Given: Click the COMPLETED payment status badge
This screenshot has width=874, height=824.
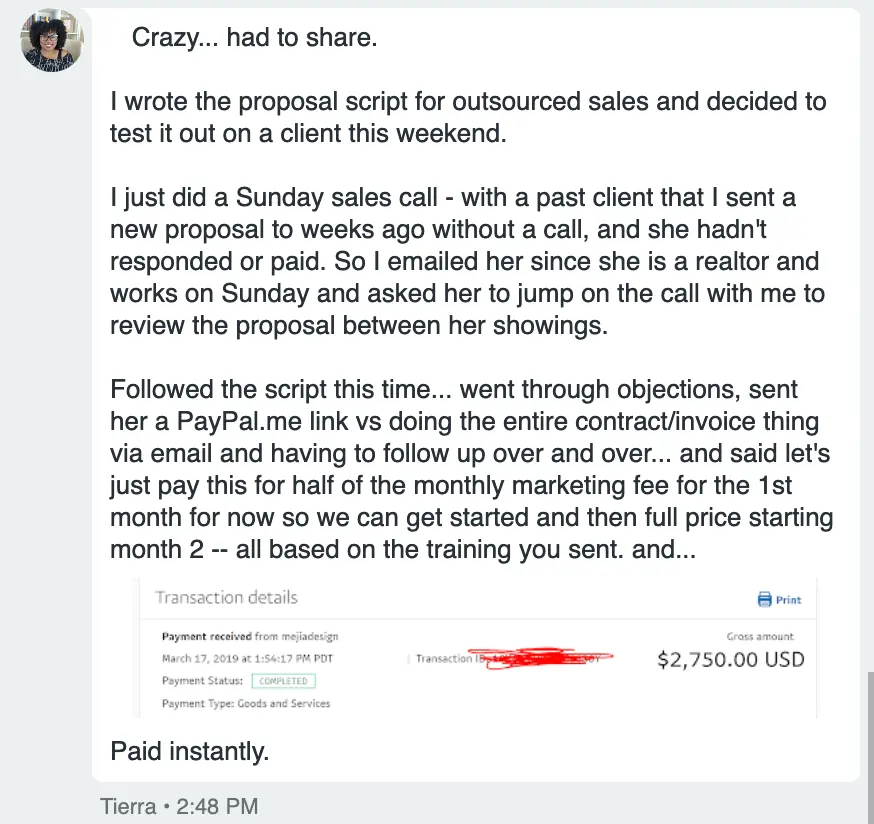Looking at the screenshot, I should click(x=283, y=681).
